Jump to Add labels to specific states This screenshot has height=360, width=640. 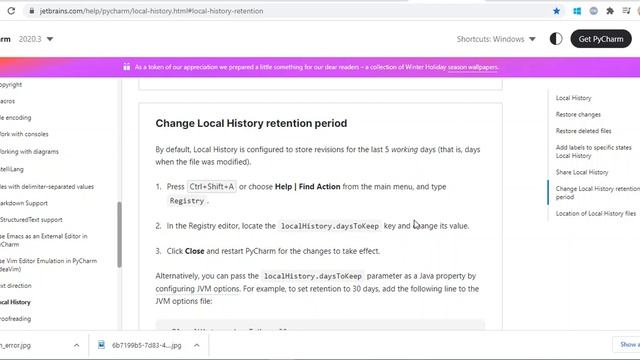[594, 151]
